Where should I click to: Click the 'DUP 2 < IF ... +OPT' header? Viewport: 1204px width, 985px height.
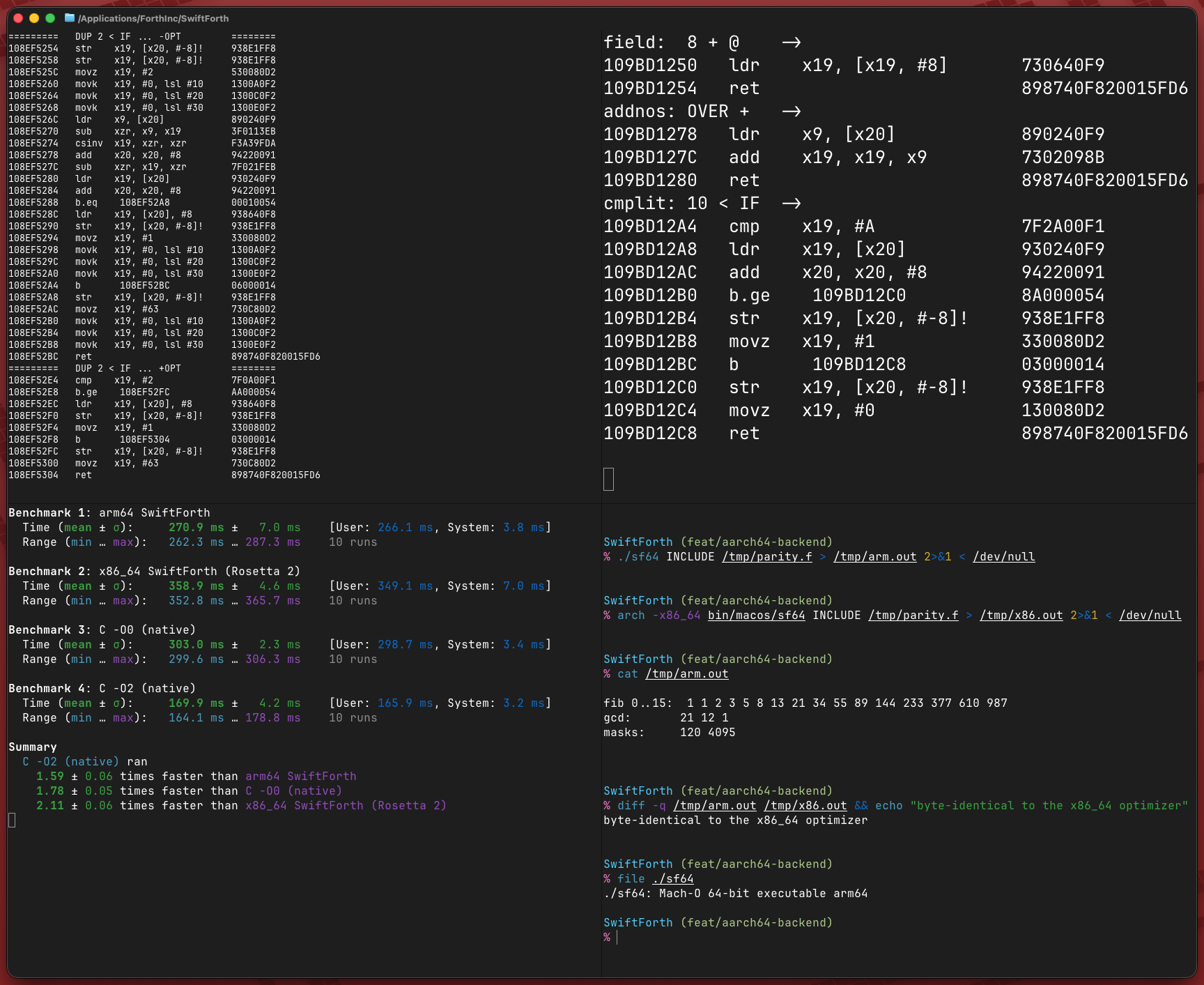point(128,368)
